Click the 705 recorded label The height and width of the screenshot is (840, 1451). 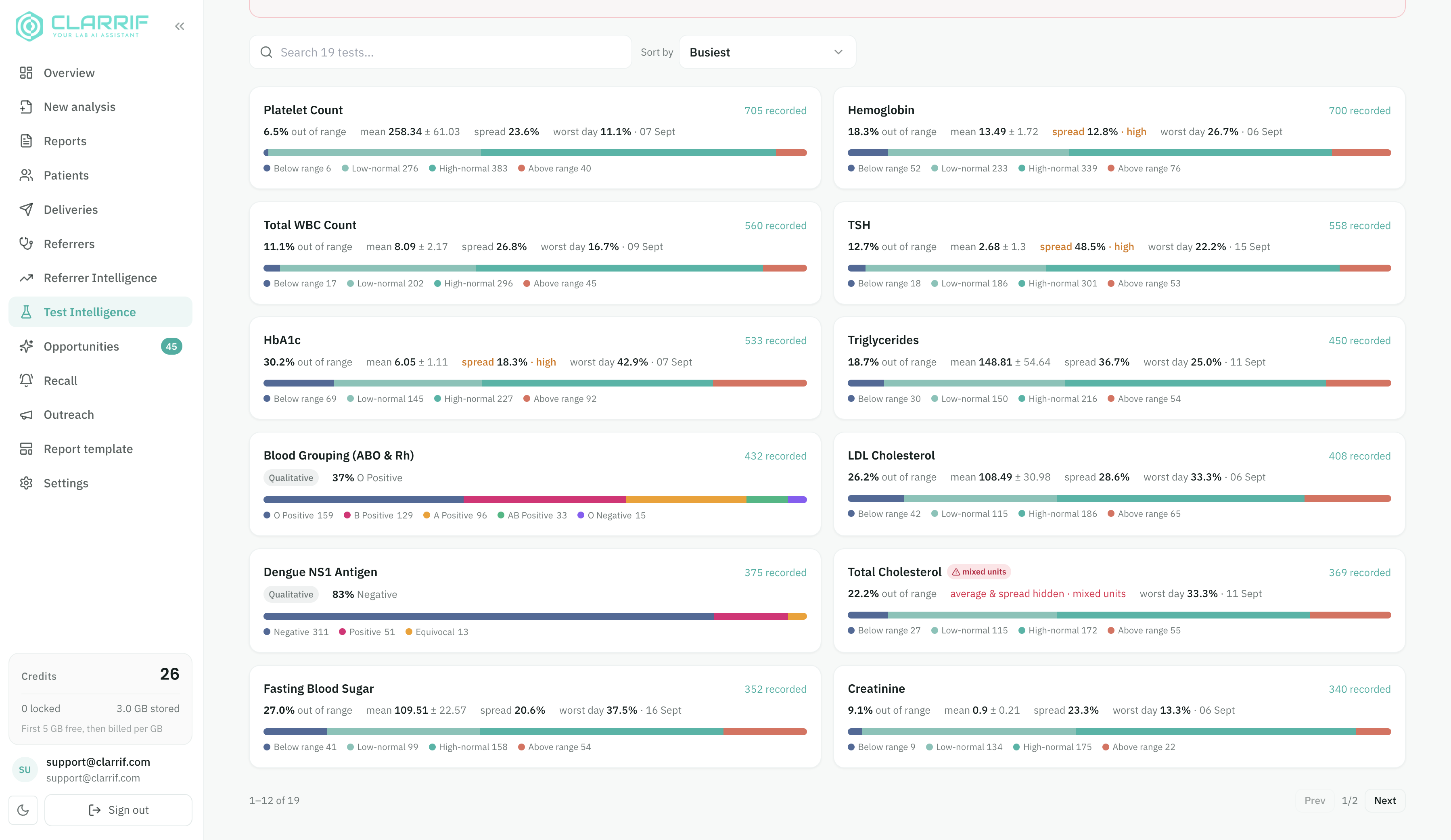[x=775, y=111]
